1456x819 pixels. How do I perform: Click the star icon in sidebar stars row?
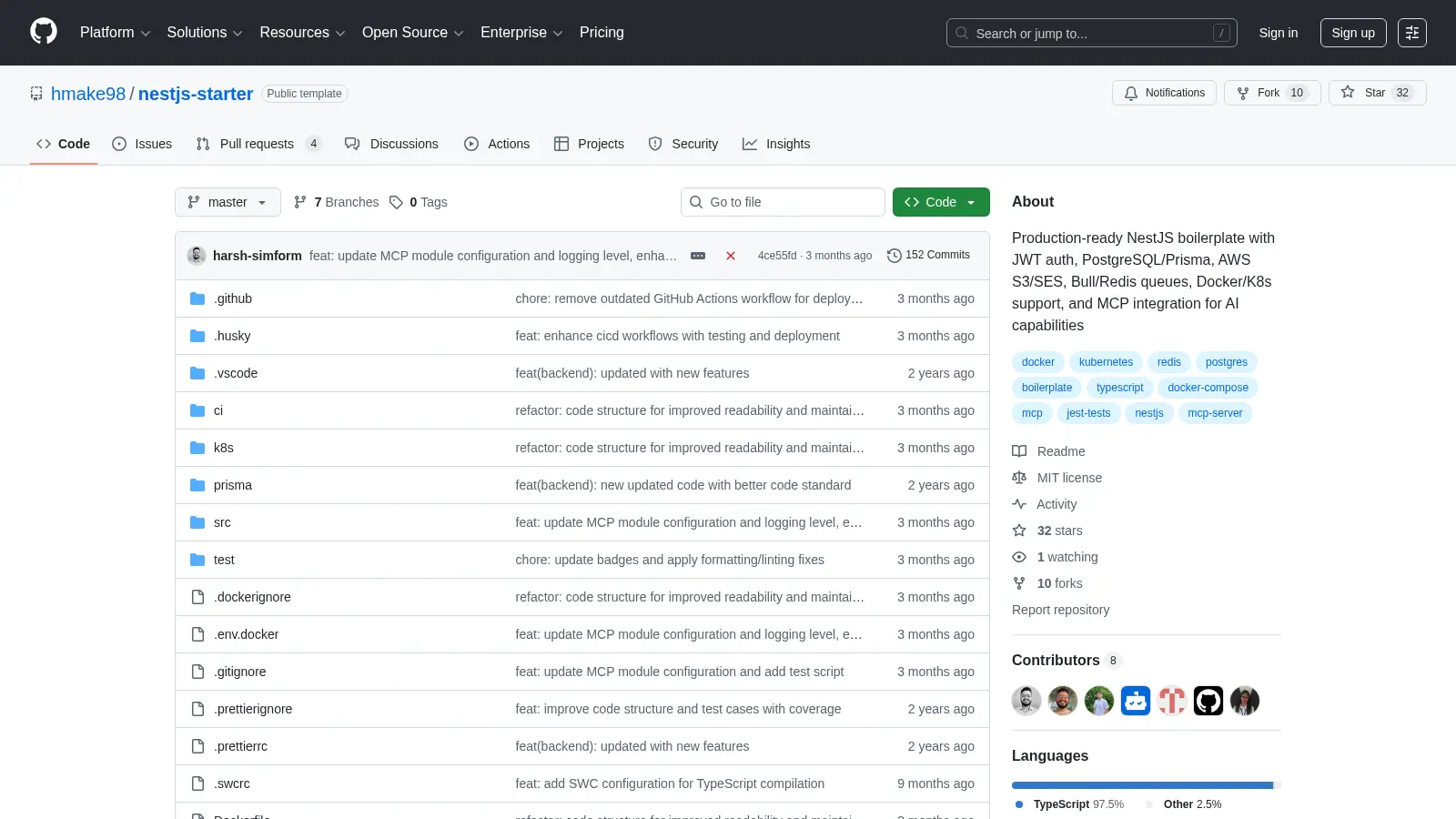click(x=1019, y=531)
